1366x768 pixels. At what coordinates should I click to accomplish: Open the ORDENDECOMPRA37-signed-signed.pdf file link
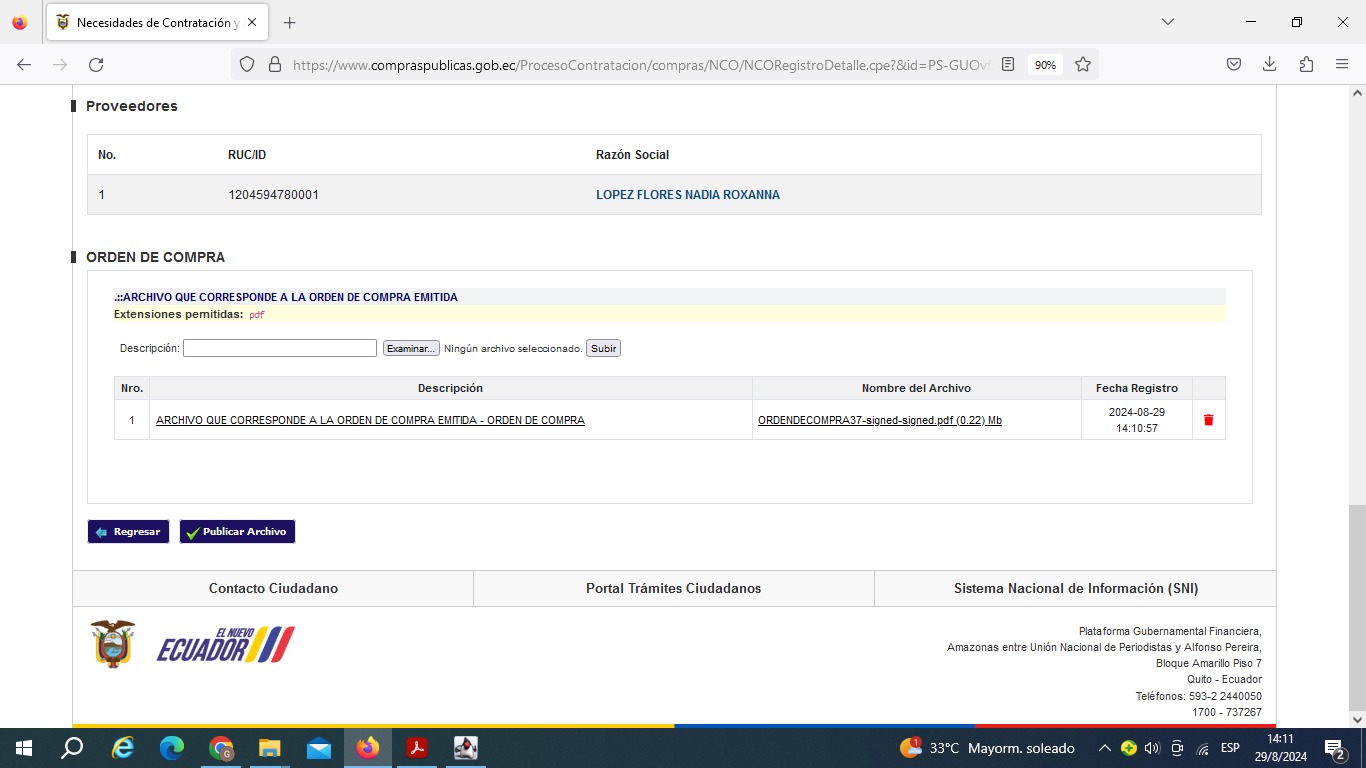point(879,420)
